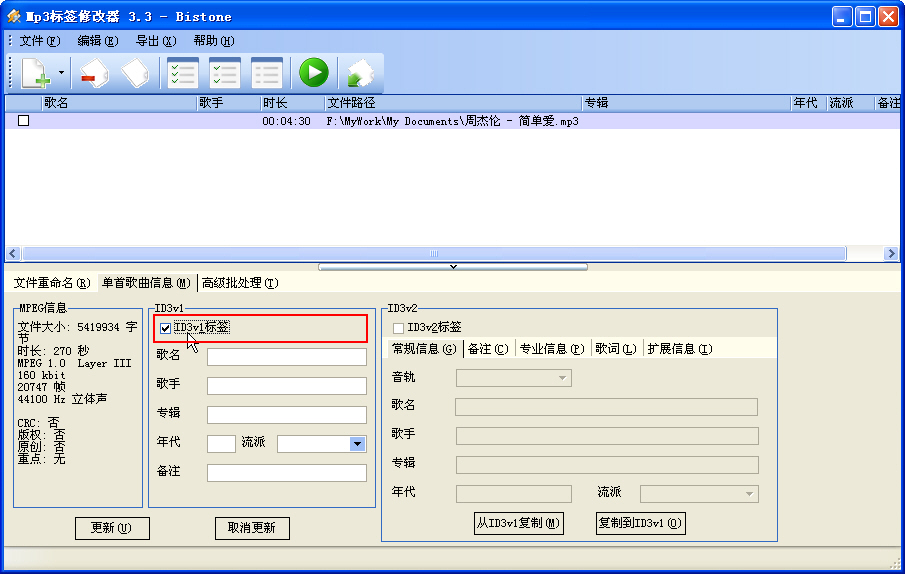The image size is (905, 574).
Task: Click the invert-selection checklist icon
Action: (x=224, y=73)
